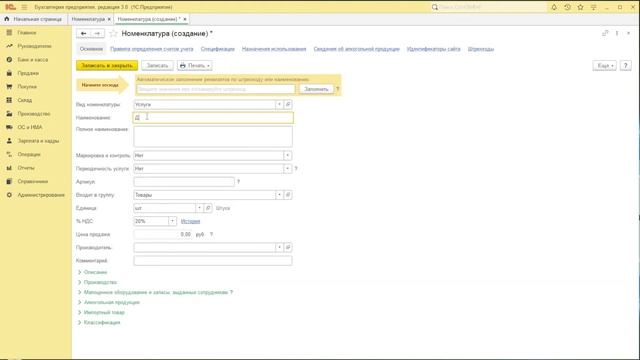The image size is (640, 360).
Task: Add form to favorites star
Action: [x=113, y=33]
